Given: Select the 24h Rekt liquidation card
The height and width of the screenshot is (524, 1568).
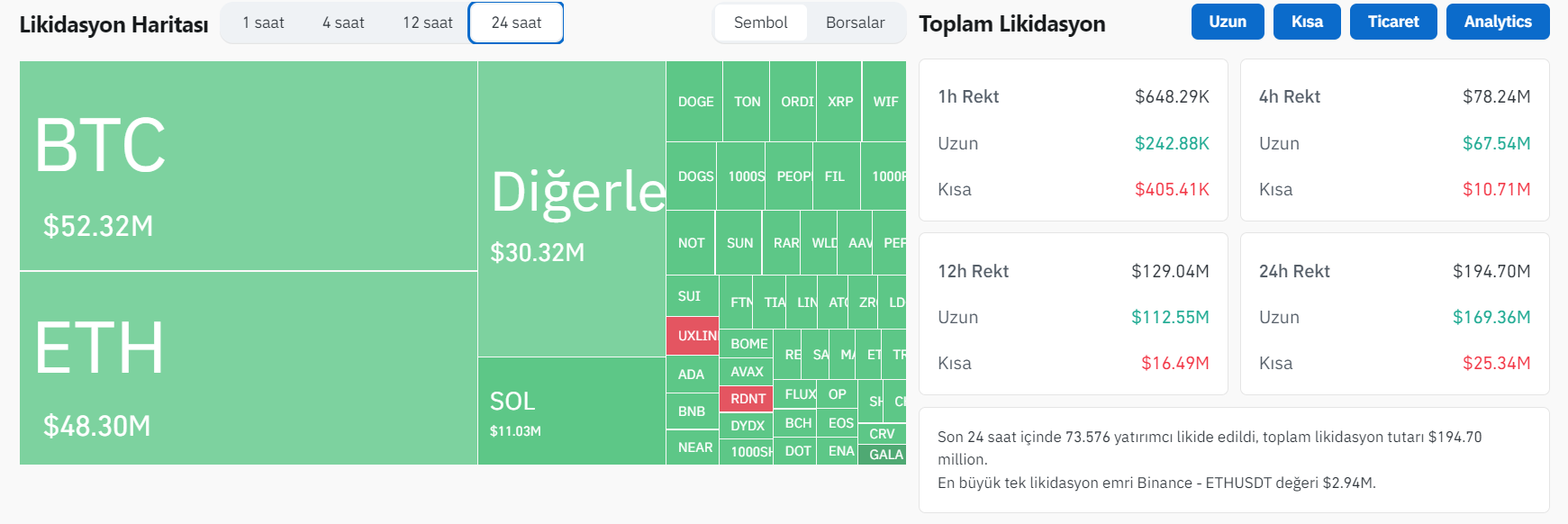Looking at the screenshot, I should click(1394, 314).
